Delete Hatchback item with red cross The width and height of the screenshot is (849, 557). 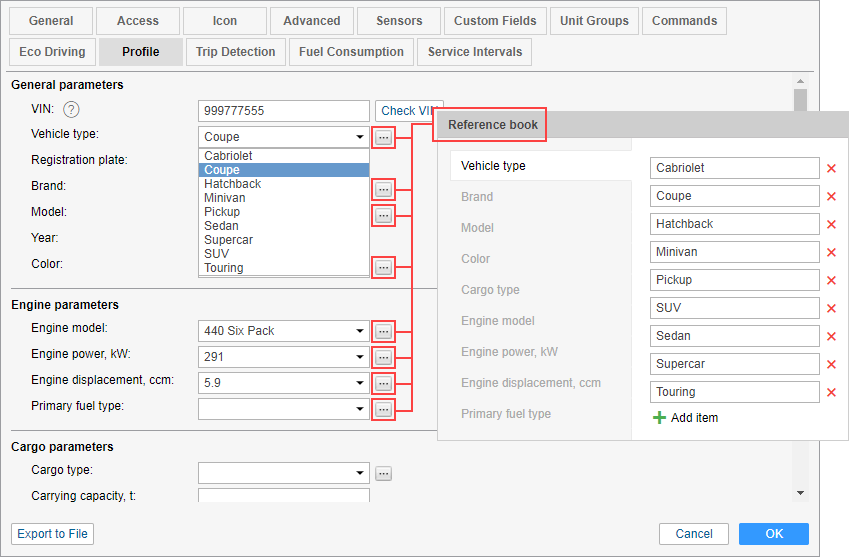coord(832,224)
